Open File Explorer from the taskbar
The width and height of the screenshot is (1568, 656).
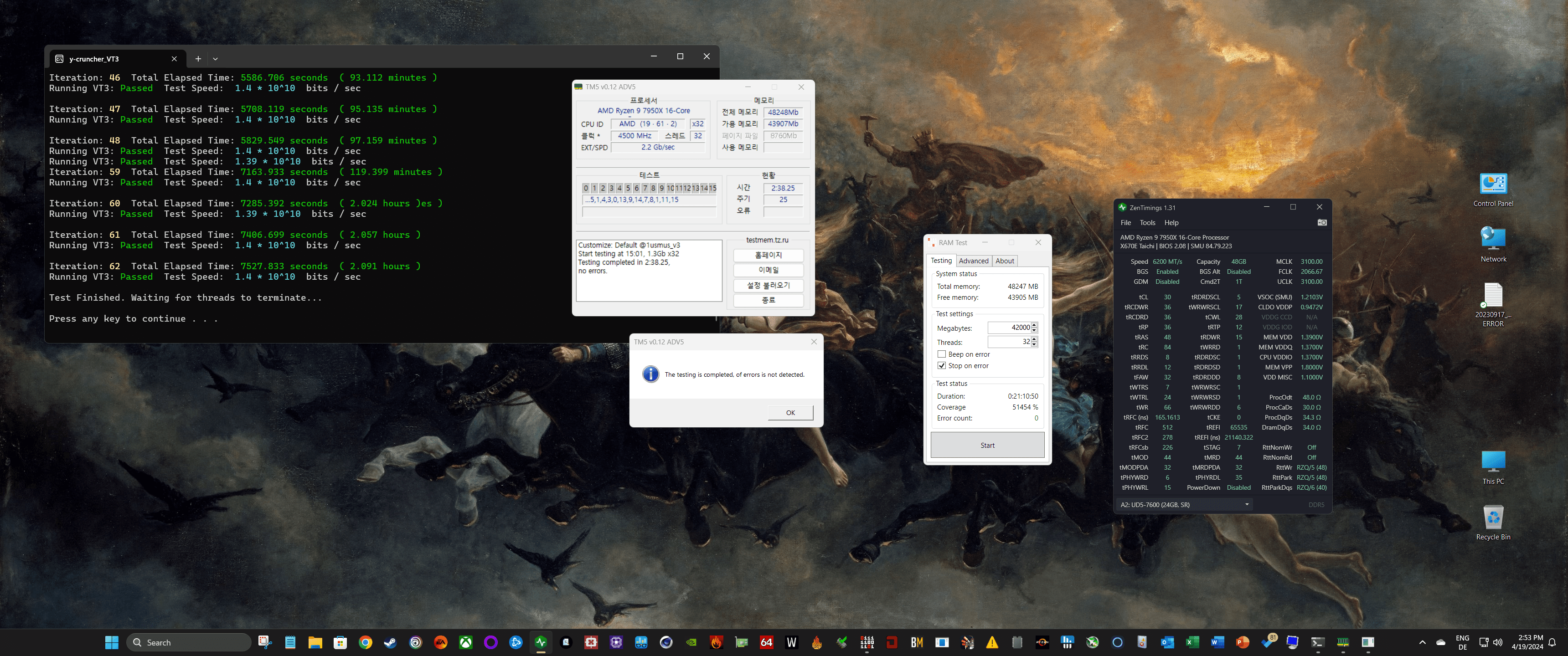[x=315, y=642]
